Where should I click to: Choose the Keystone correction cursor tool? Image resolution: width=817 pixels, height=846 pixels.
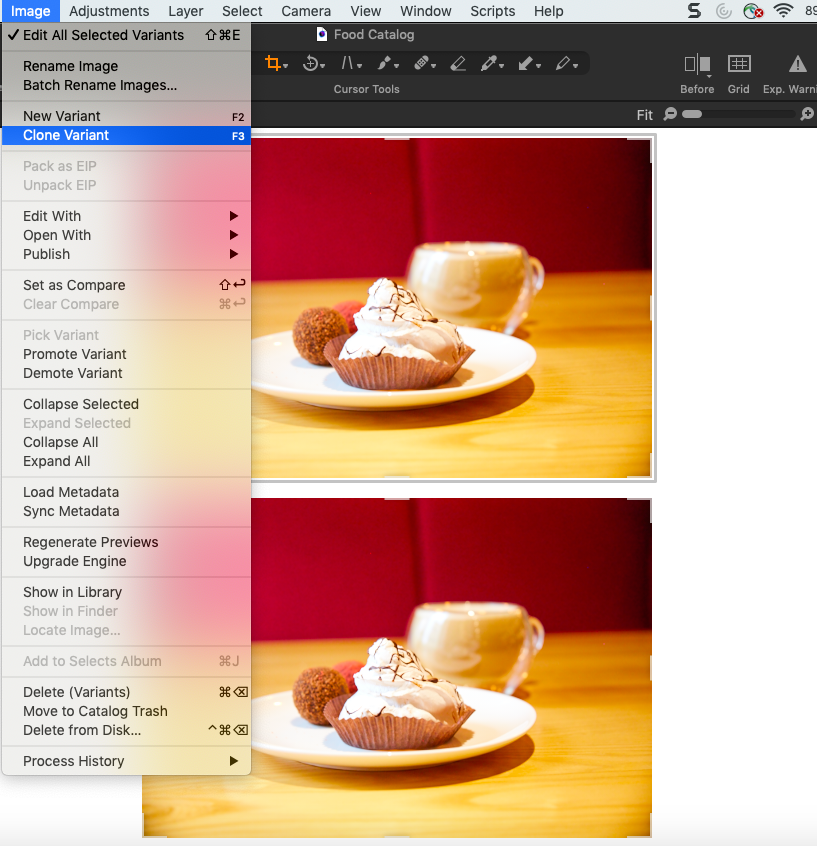coord(348,64)
